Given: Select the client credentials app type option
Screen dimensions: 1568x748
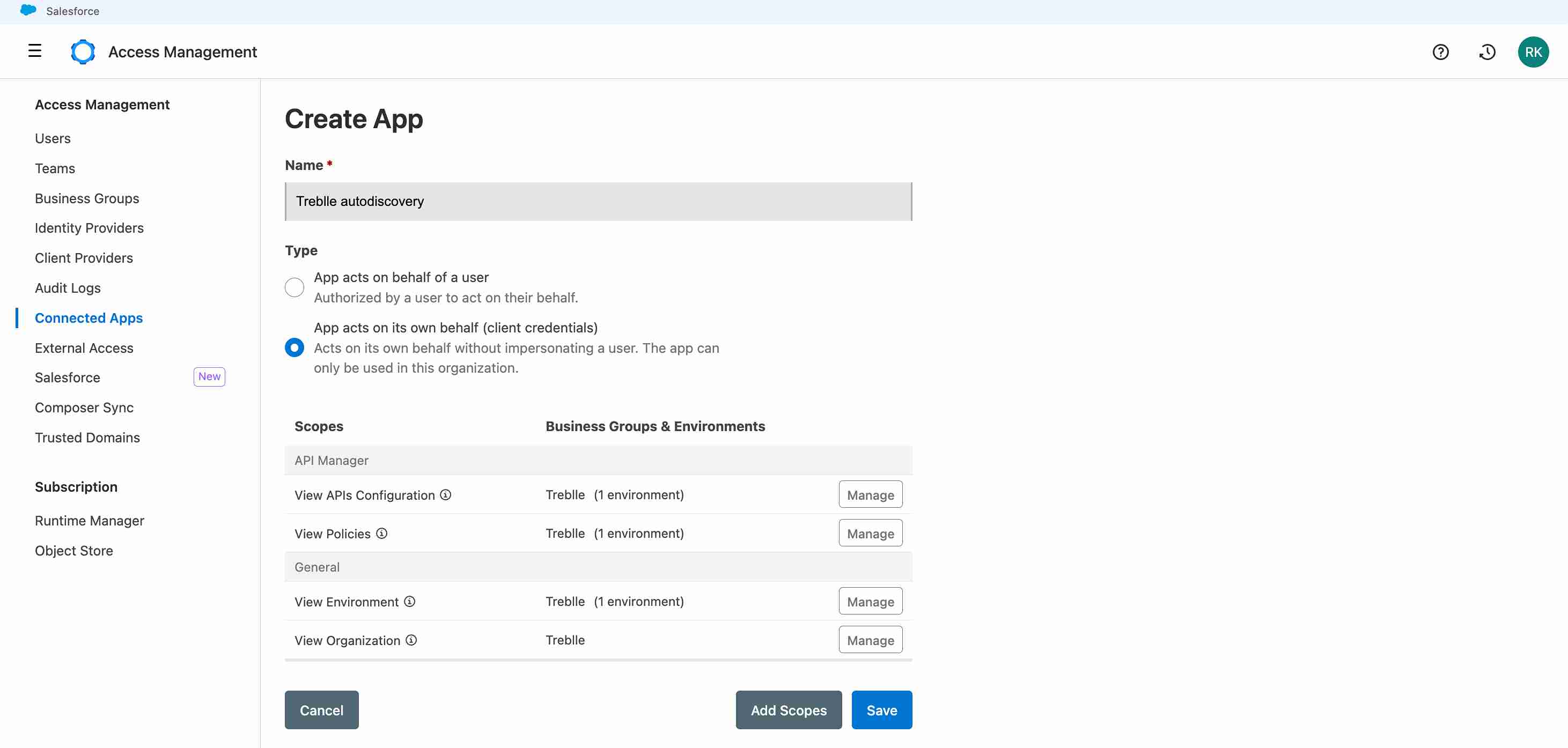Looking at the screenshot, I should point(294,347).
